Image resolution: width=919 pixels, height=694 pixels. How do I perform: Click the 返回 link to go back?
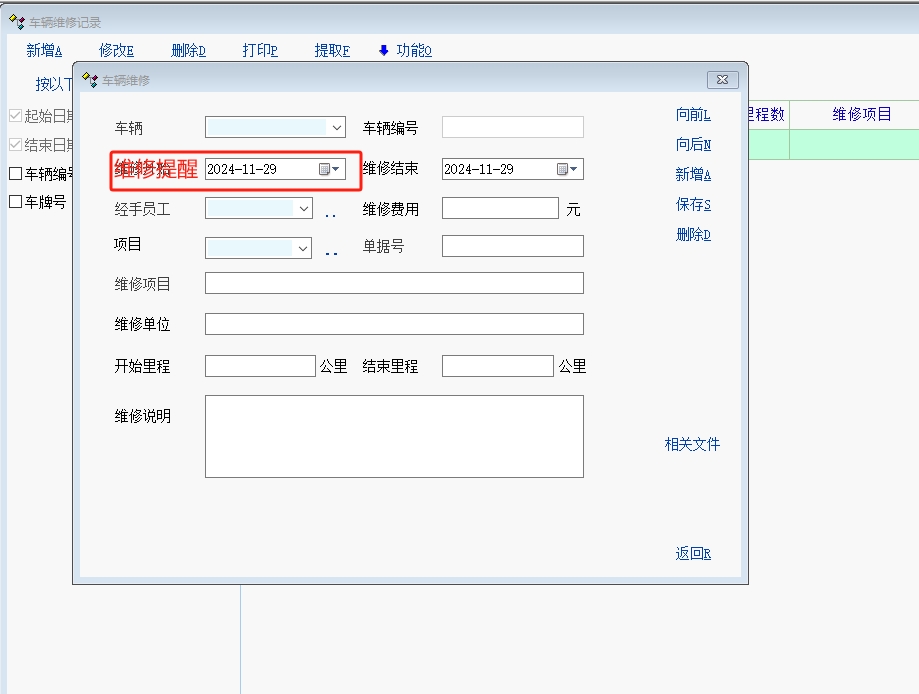(693, 554)
